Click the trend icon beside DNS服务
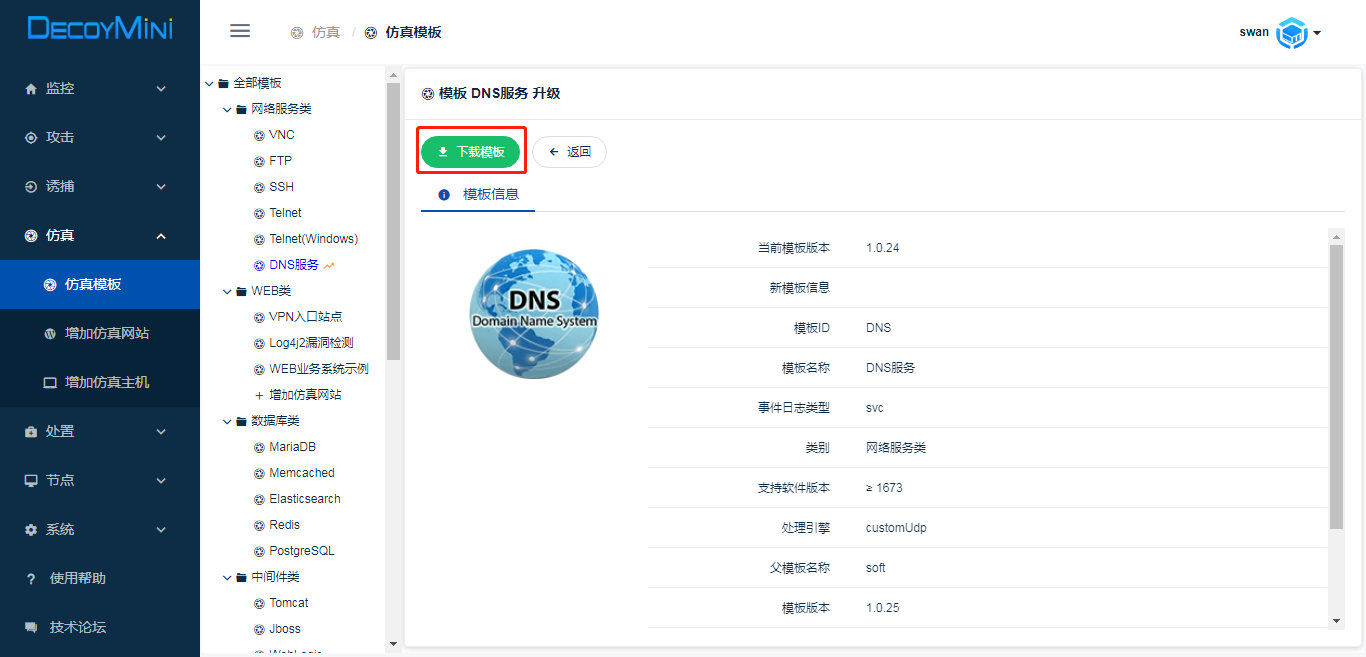Image resolution: width=1366 pixels, height=657 pixels. (330, 265)
